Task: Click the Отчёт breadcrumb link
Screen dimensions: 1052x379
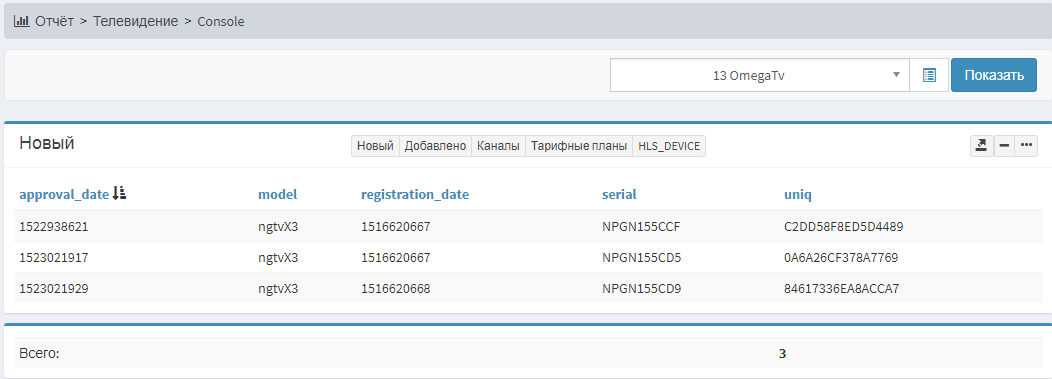Action: click(x=54, y=21)
